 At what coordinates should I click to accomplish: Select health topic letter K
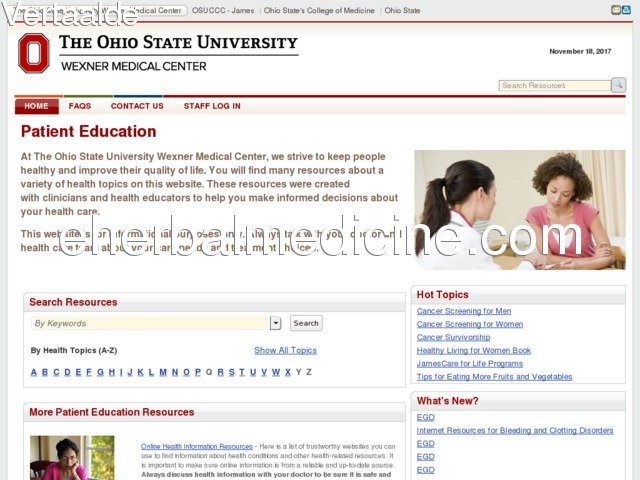[140, 372]
